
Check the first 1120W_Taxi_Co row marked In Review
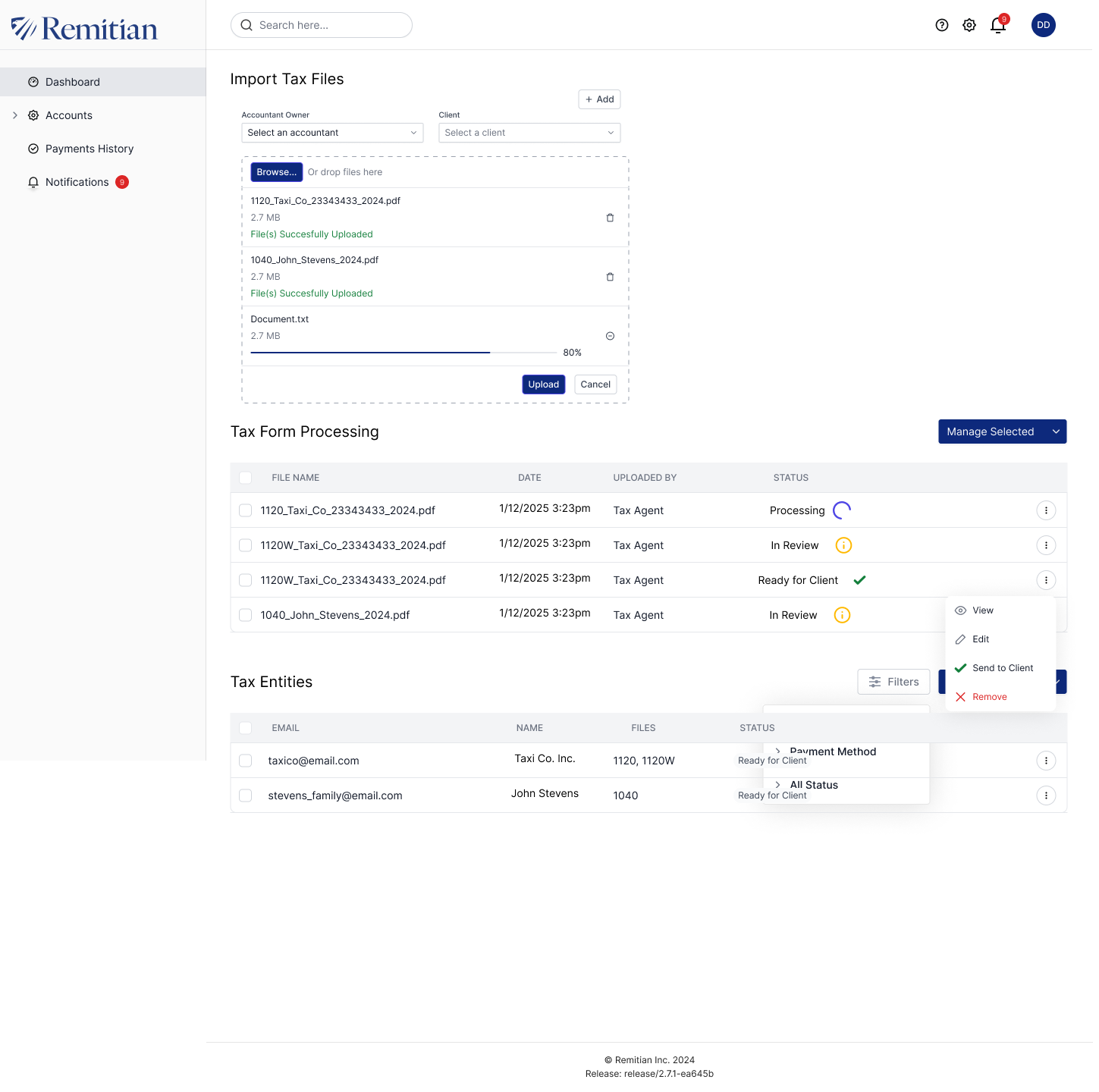tap(245, 545)
